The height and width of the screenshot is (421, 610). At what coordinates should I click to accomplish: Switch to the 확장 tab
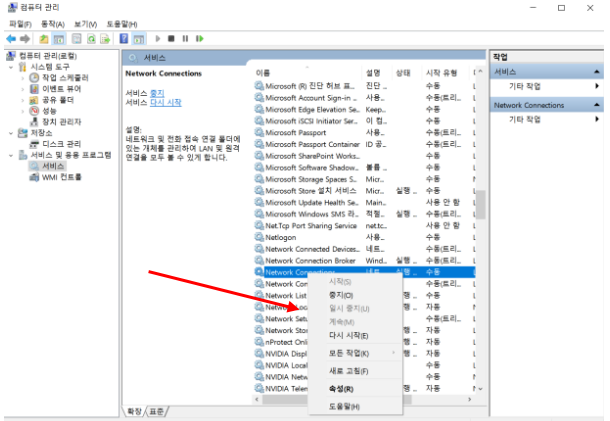coord(135,411)
